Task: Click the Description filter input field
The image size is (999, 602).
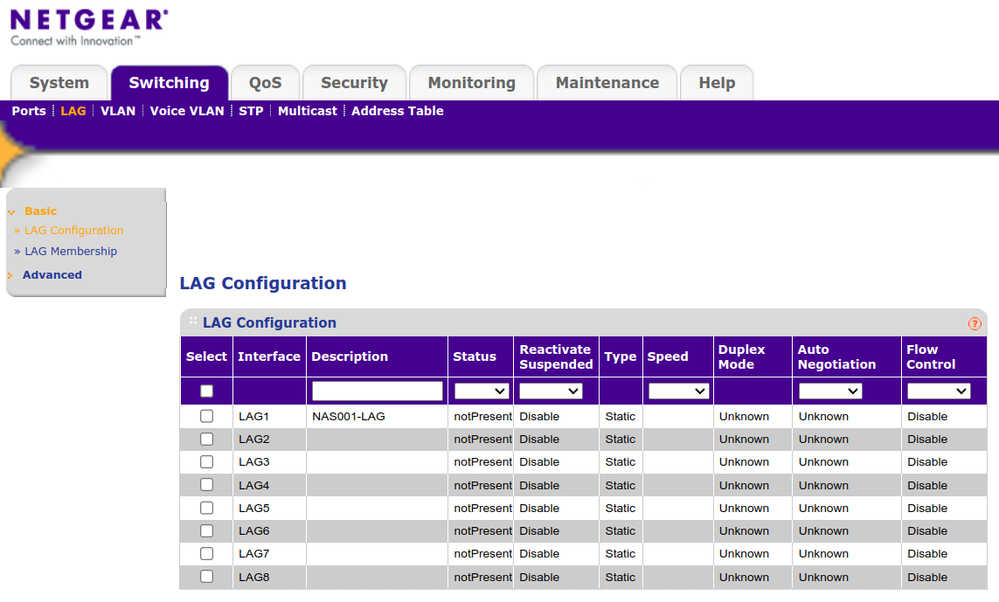Action: (376, 390)
